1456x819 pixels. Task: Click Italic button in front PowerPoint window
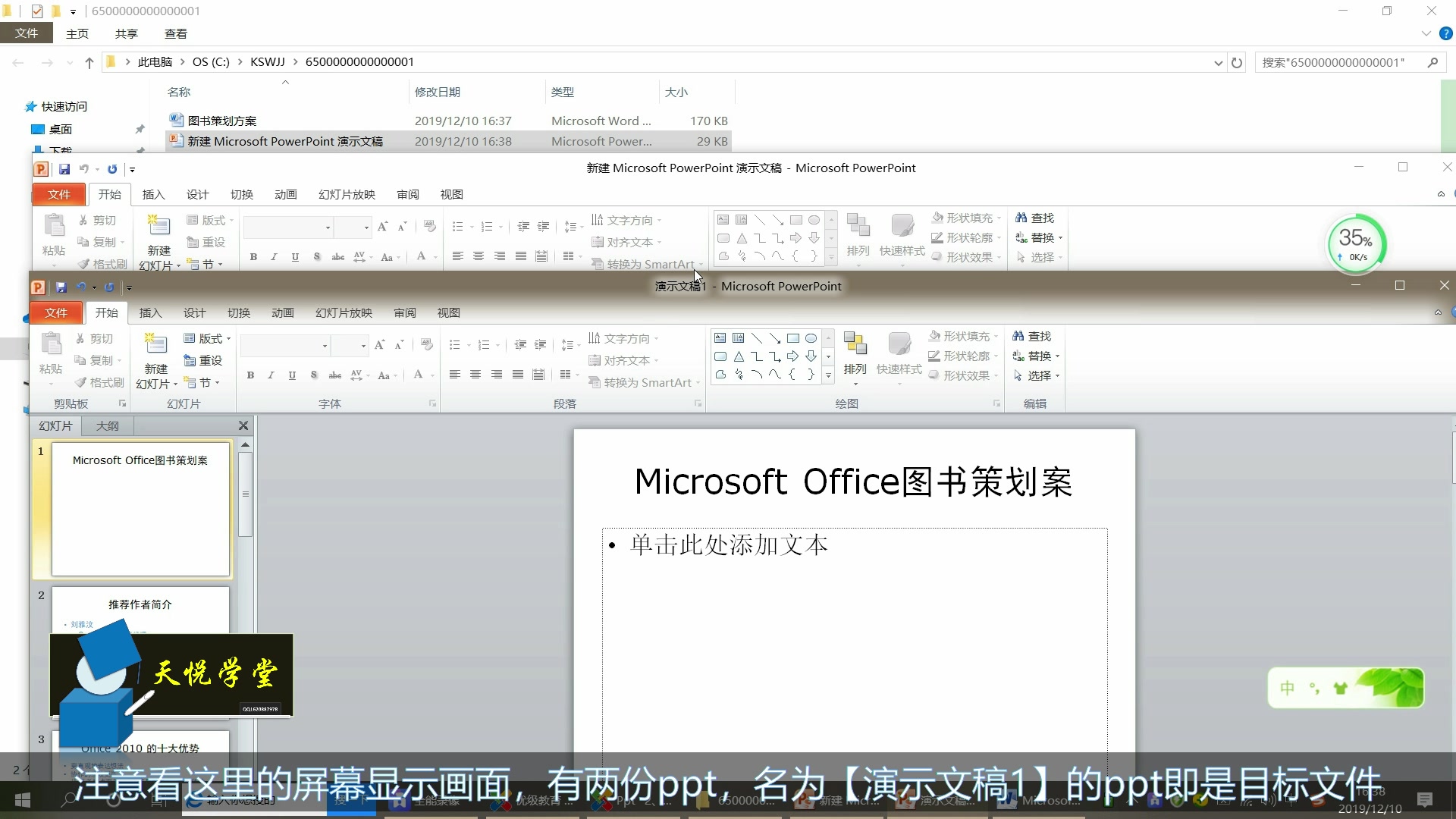pyautogui.click(x=271, y=375)
